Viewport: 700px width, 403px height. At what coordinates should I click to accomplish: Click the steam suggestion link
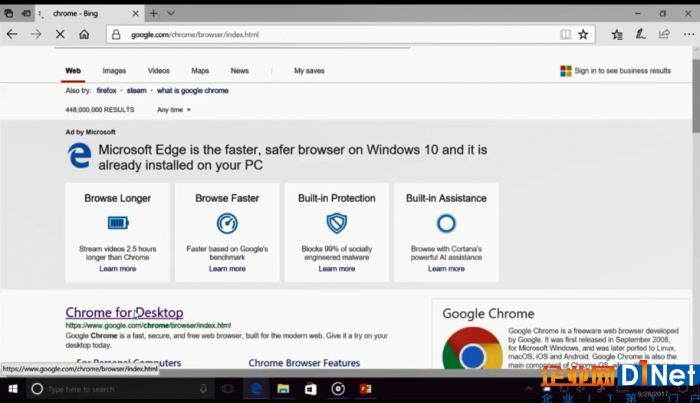(137, 91)
